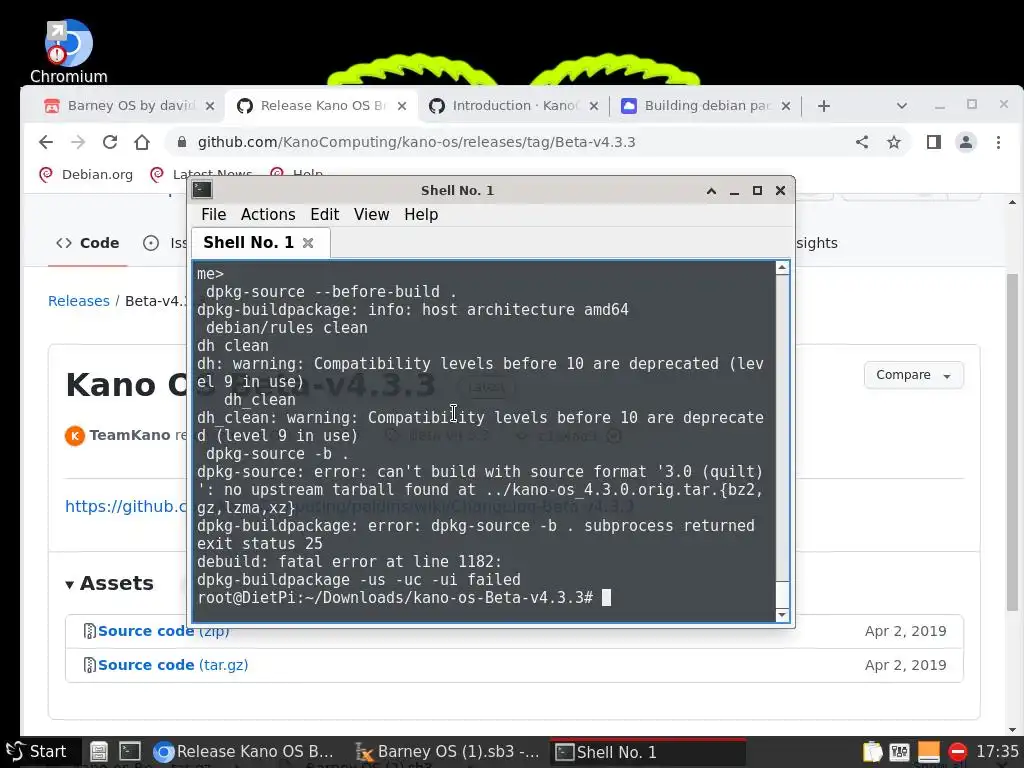Follow the Releases breadcrumb link
The width and height of the screenshot is (1024, 768).
[x=78, y=301]
